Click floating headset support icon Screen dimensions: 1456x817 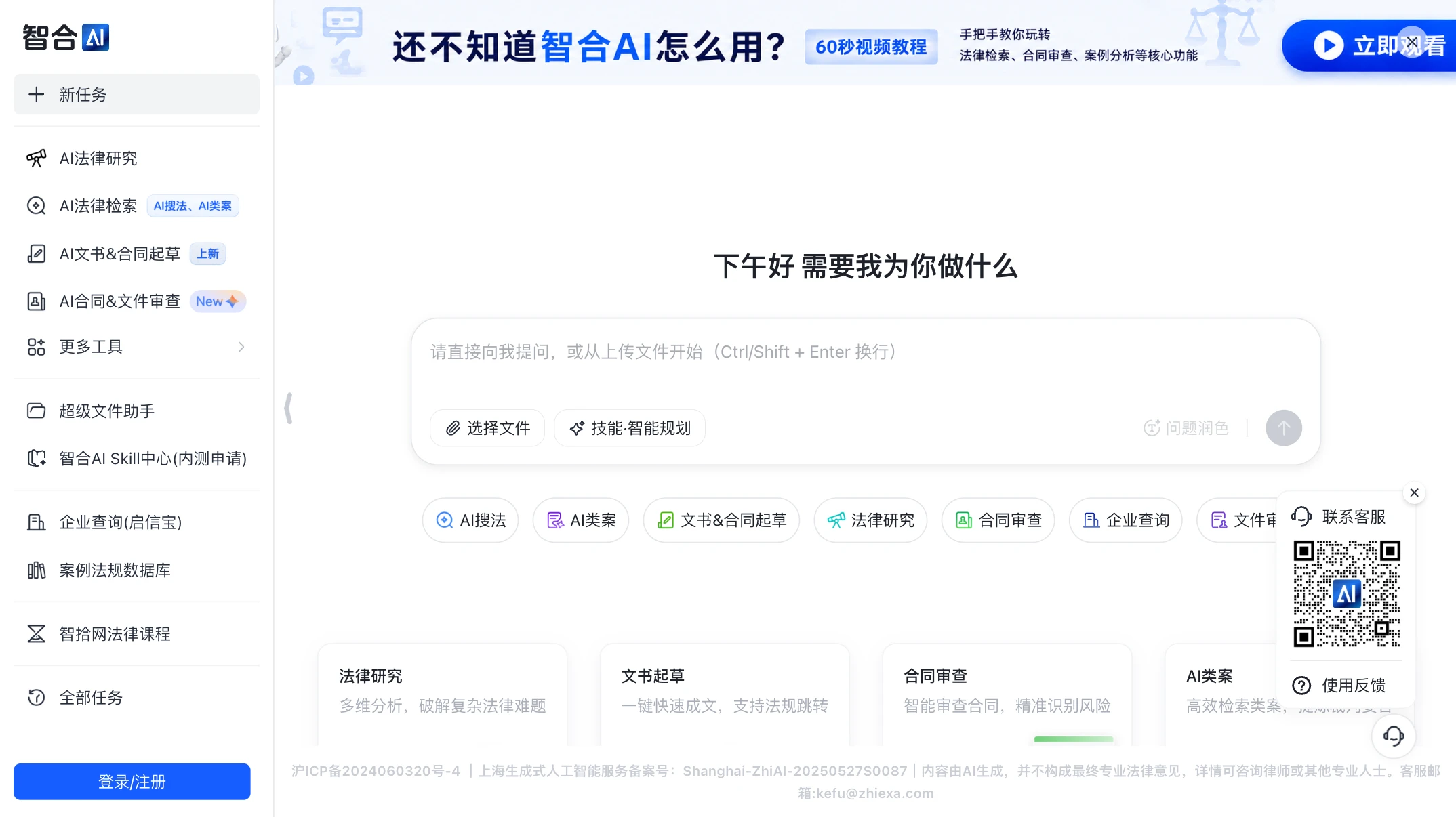(1394, 736)
